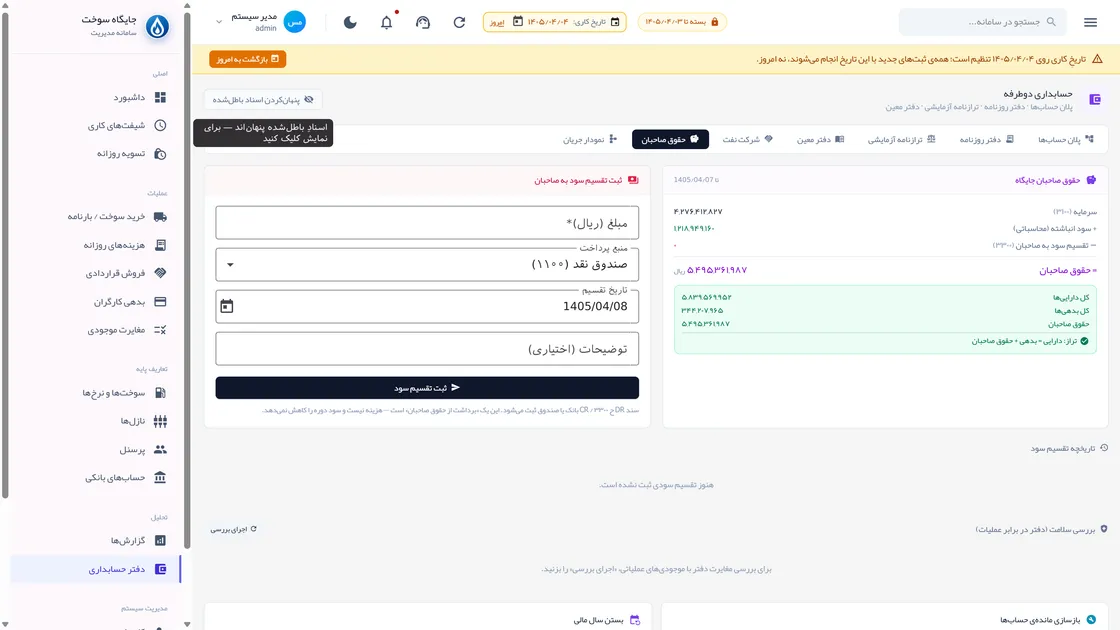This screenshot has width=1120, height=630.
Task: Select the حقوق صاحبان tab
Action: pyautogui.click(x=670, y=139)
